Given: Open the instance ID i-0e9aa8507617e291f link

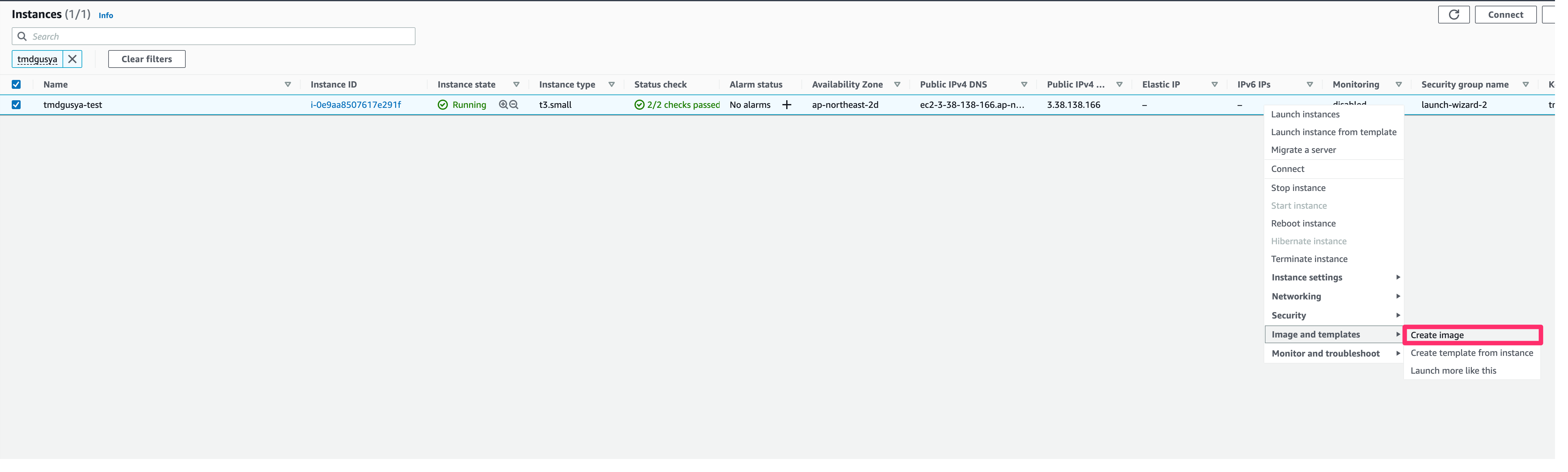Looking at the screenshot, I should 355,105.
